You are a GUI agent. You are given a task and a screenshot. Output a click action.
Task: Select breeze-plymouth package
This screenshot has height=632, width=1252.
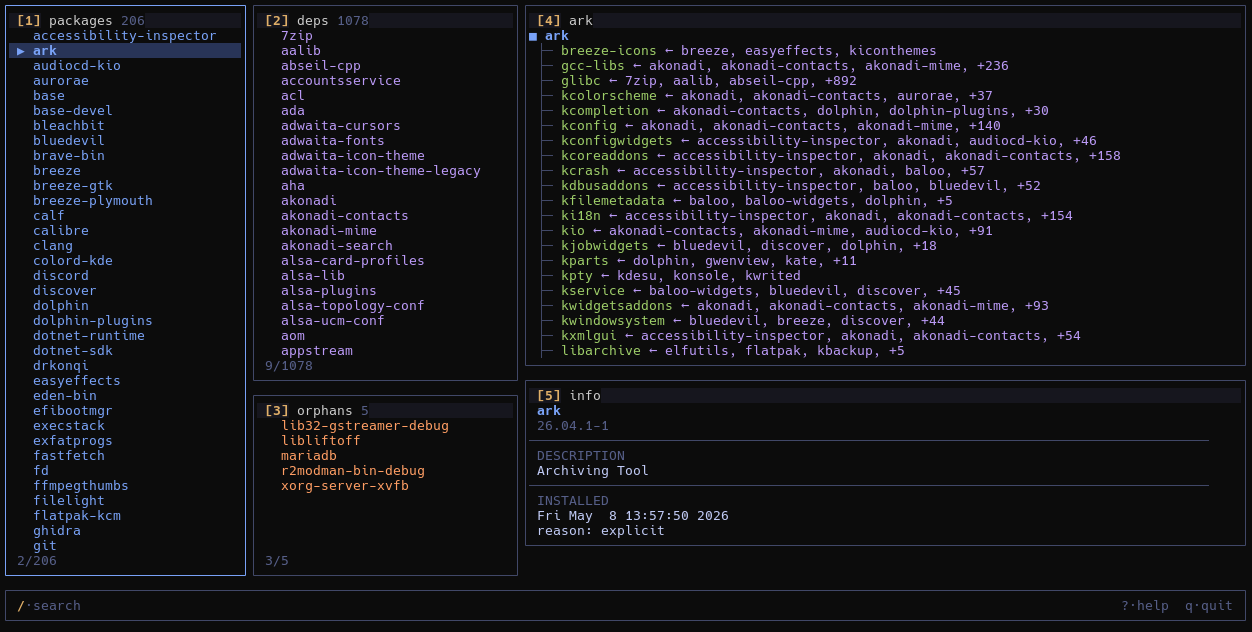click(93, 201)
